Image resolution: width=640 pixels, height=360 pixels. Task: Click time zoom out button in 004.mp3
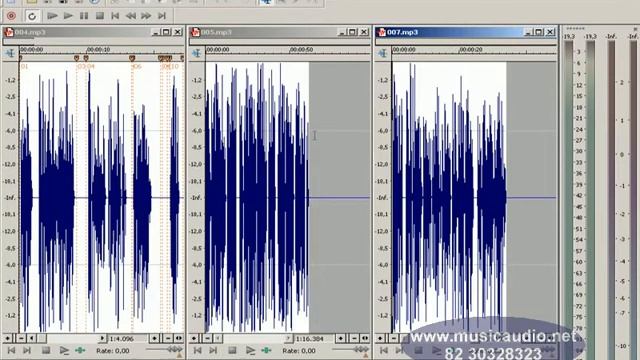168,338
